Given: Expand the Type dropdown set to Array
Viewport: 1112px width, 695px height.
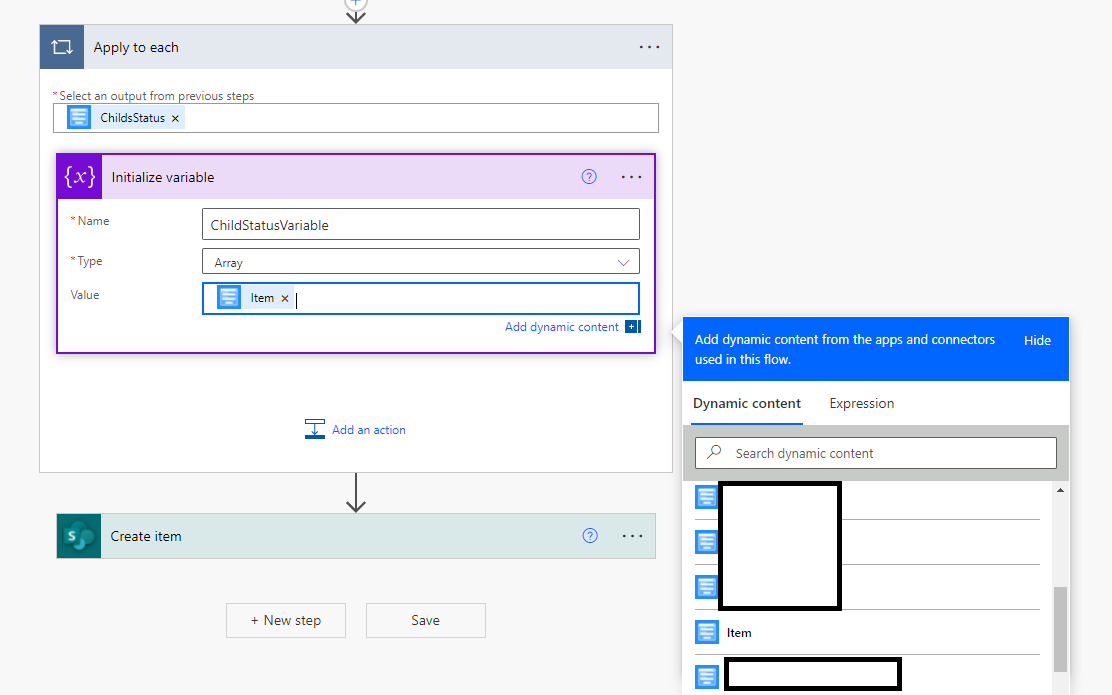Looking at the screenshot, I should (624, 262).
